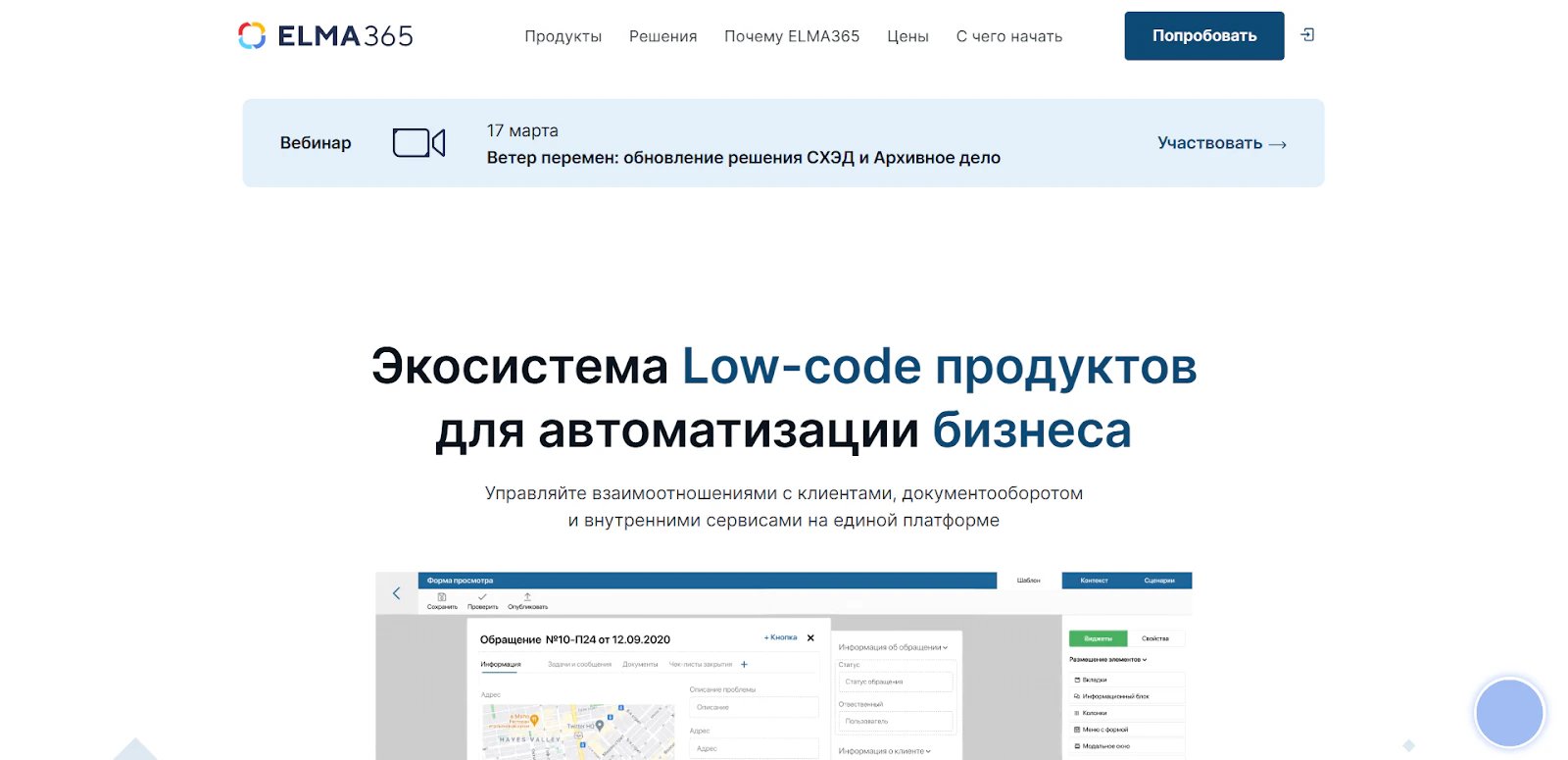1568x760 pixels.
Task: Click the back chevron in the form editor
Action: point(396,593)
